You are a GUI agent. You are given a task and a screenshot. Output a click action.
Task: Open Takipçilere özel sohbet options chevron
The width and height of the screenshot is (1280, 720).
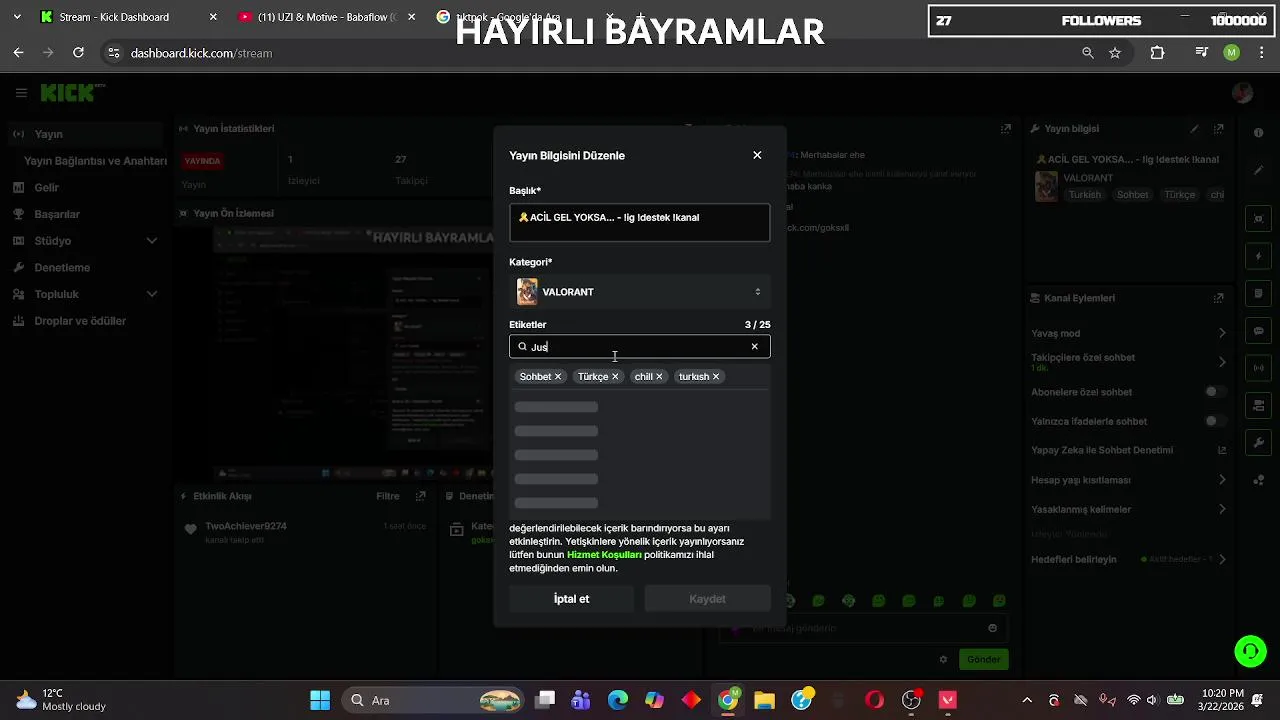tap(1221, 362)
